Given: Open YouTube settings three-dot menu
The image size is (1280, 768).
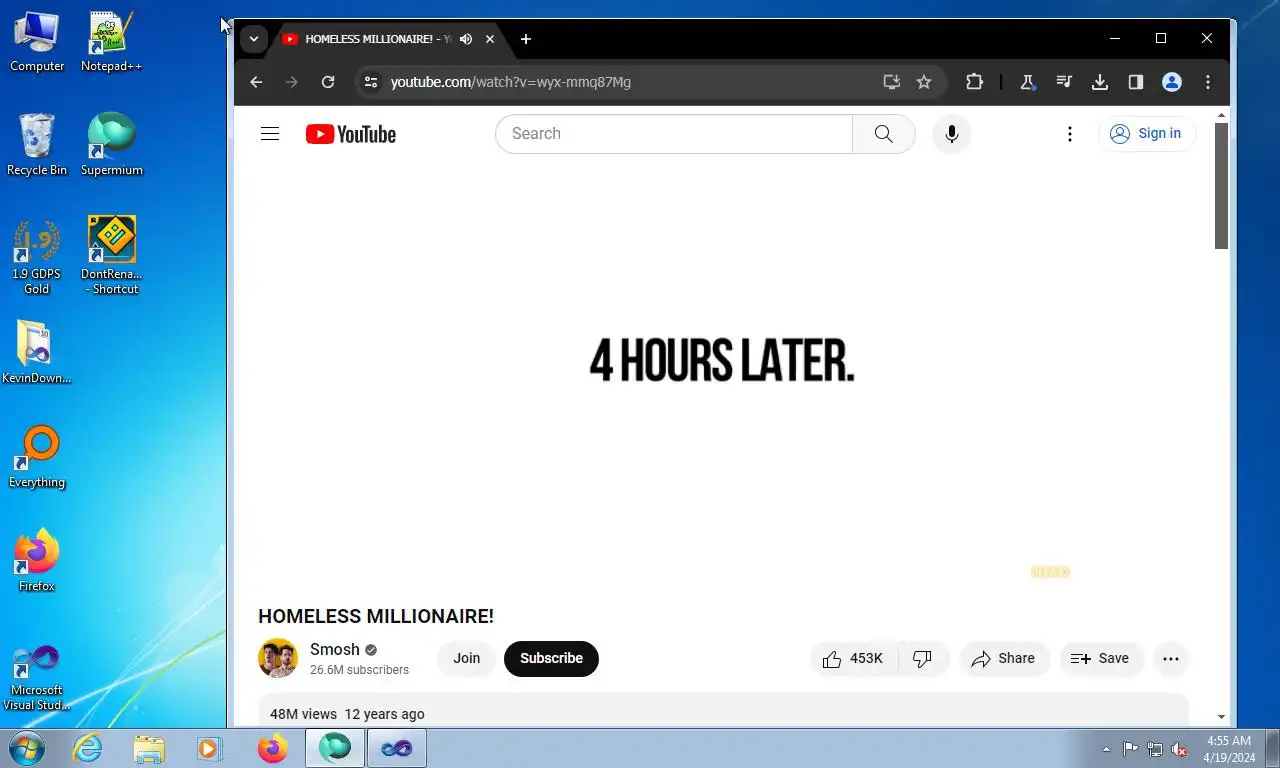Looking at the screenshot, I should [x=1070, y=134].
